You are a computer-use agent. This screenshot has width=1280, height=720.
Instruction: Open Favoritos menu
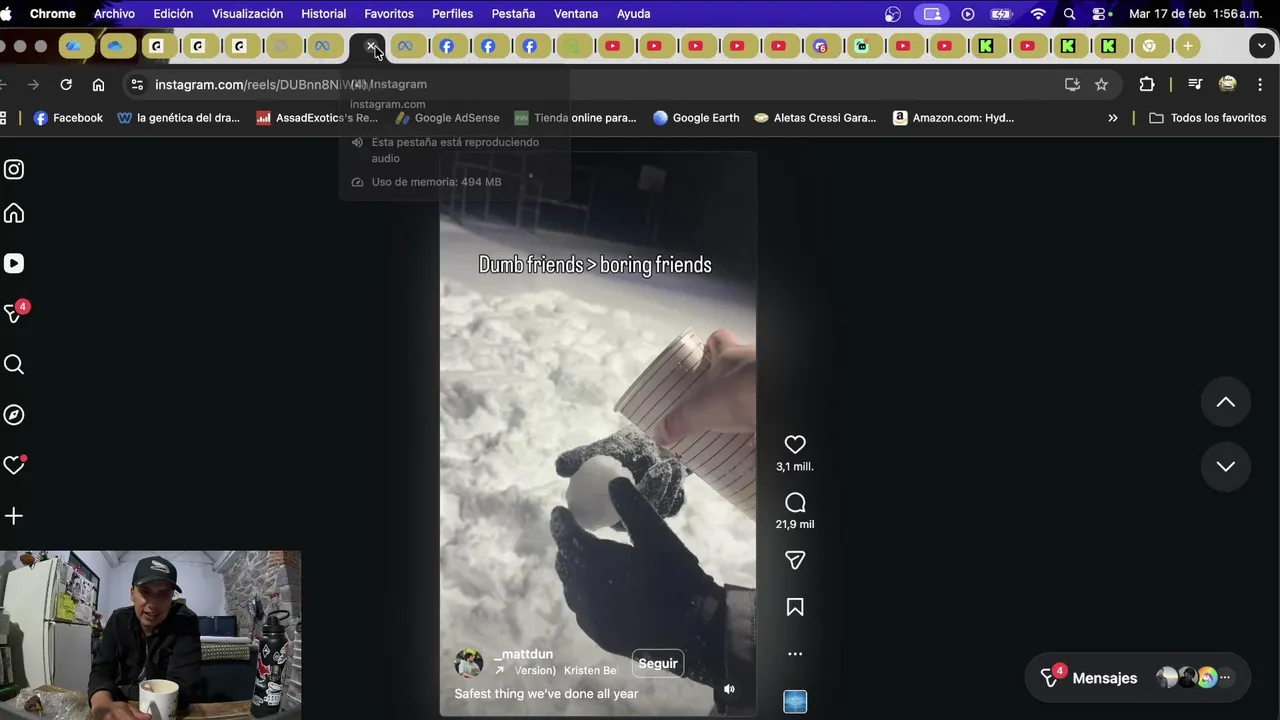[x=389, y=14]
